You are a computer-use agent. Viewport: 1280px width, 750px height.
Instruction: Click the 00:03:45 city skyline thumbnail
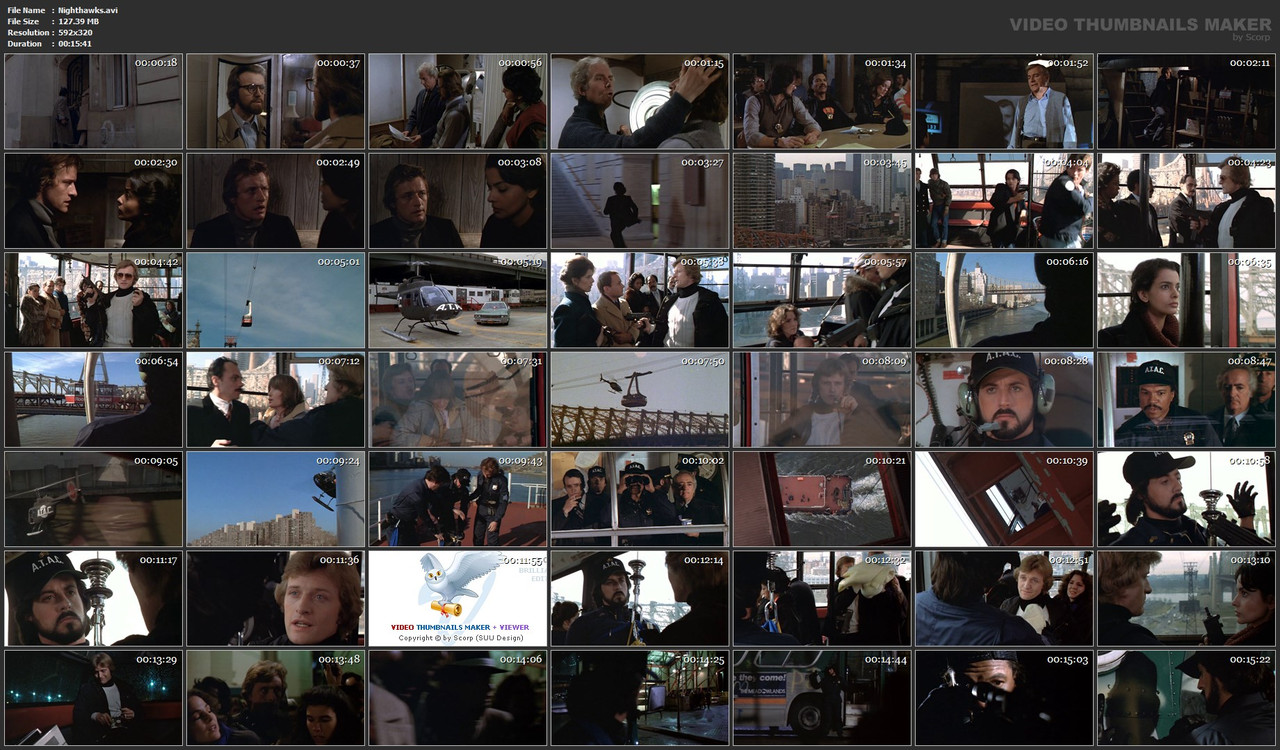(x=822, y=200)
